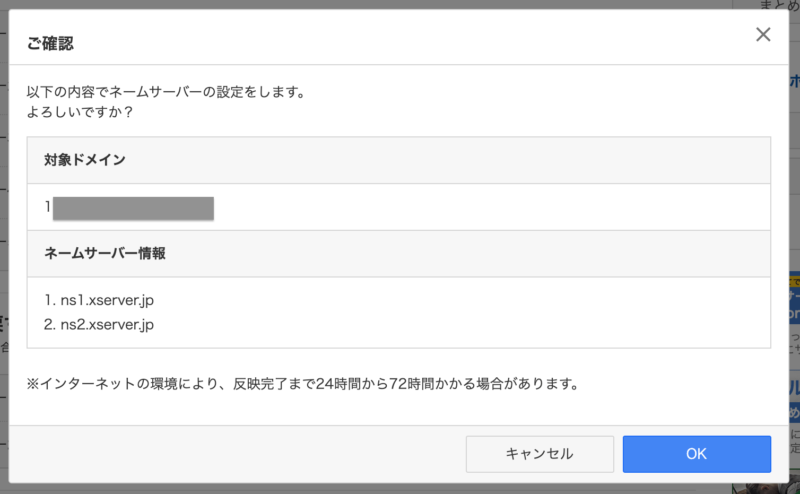The height and width of the screenshot is (494, 800).
Task: Close the ご確認 dialog with X icon
Action: click(763, 35)
